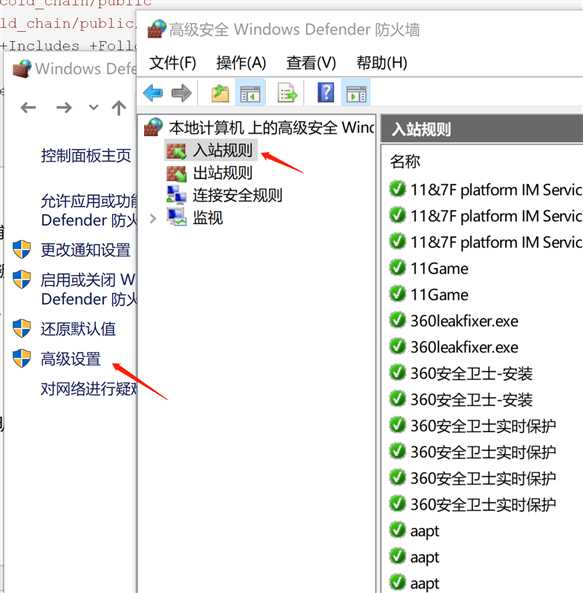Click 还原默认值 link
583x593 pixels.
[x=78, y=329]
